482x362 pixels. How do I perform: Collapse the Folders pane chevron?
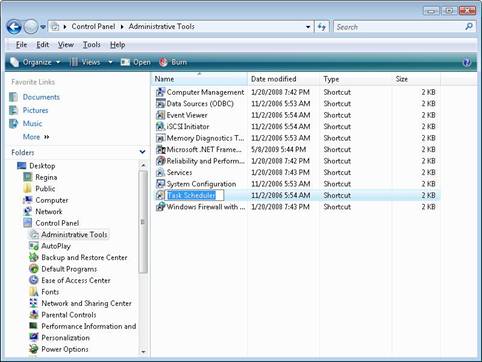pyautogui.click(x=142, y=152)
